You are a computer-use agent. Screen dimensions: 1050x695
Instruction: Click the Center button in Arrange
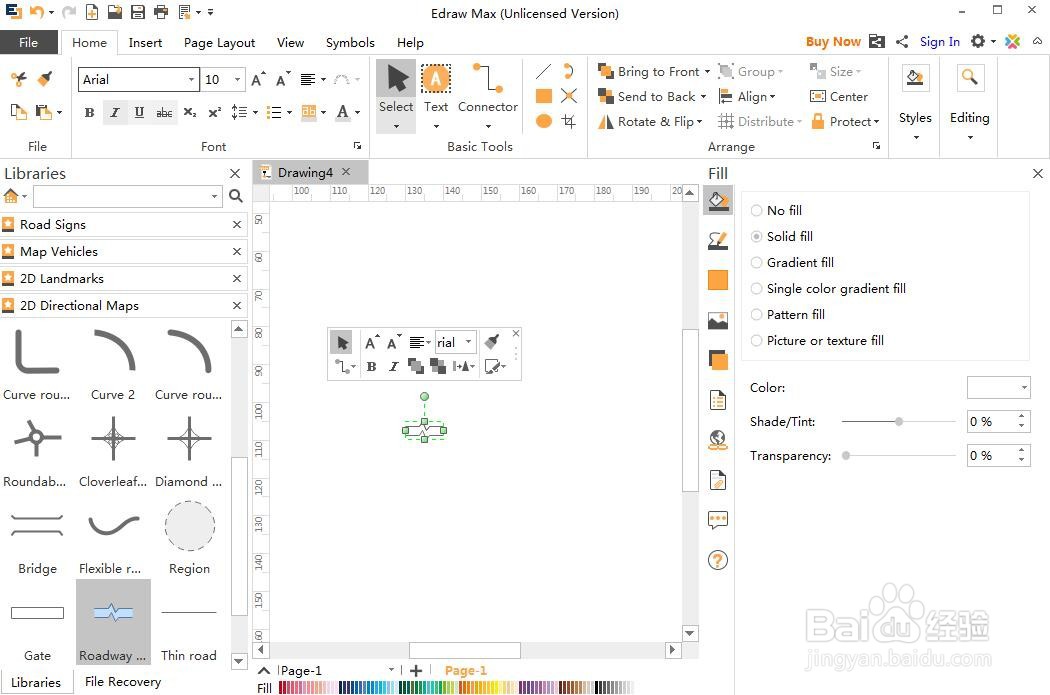pos(838,96)
